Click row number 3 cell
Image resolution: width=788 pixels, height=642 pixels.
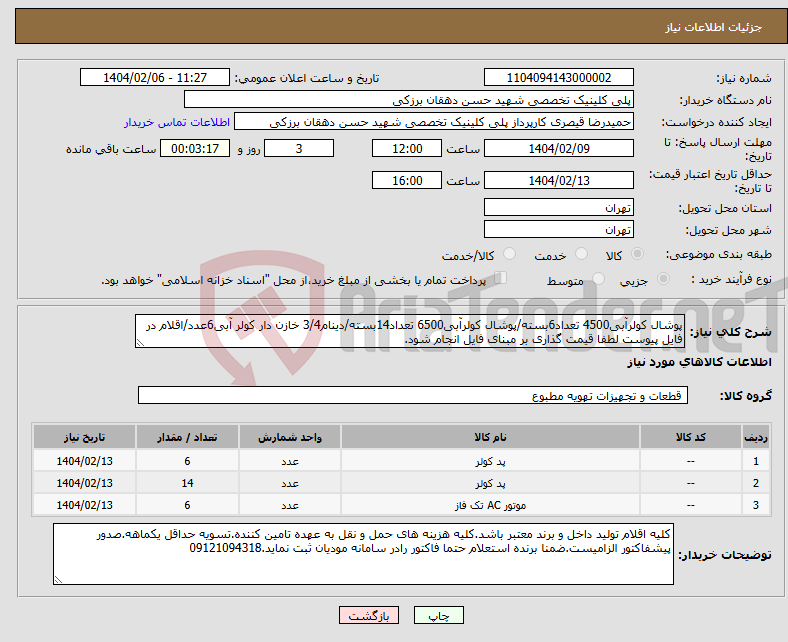pos(756,505)
